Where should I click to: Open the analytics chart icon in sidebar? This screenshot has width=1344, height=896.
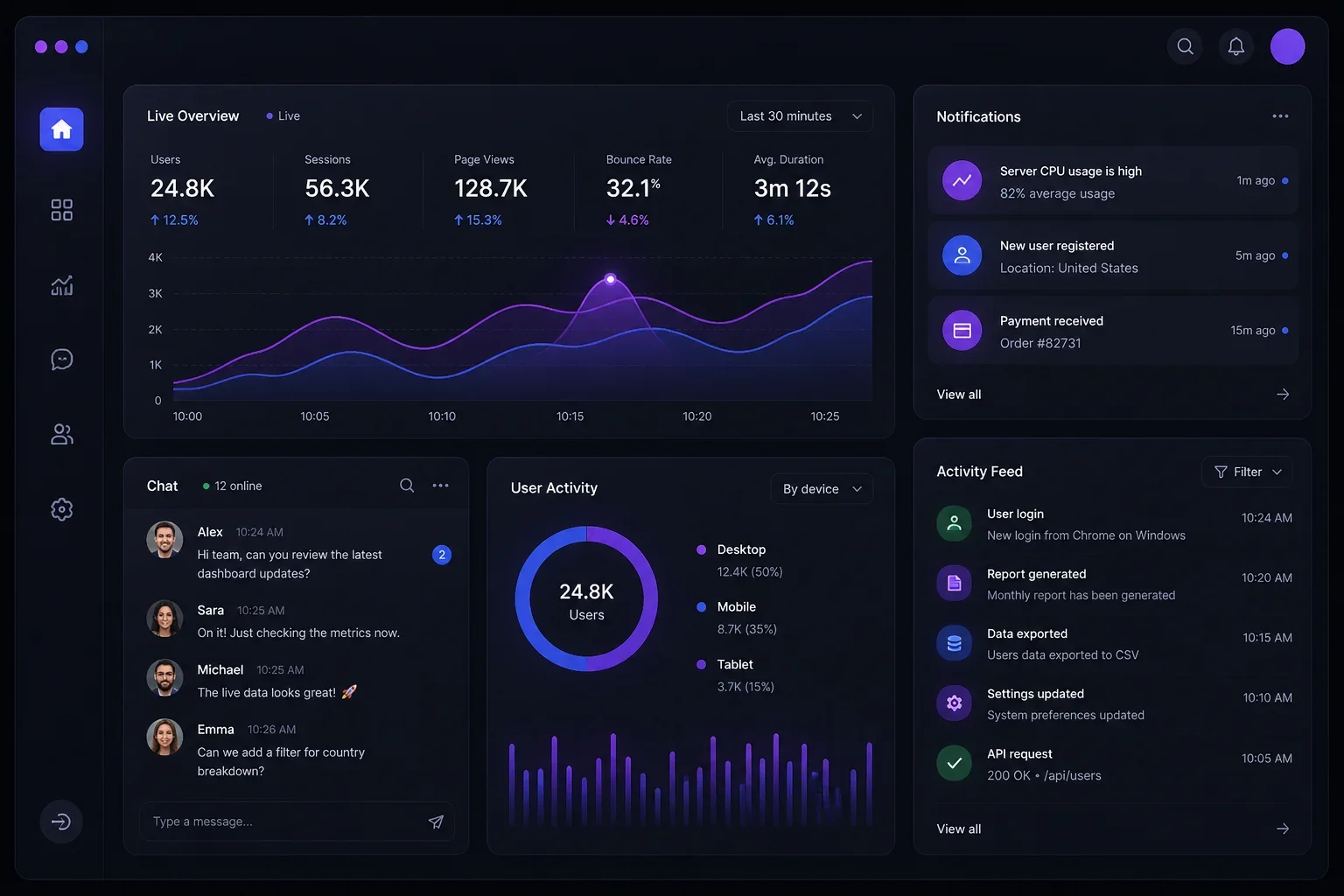[61, 285]
